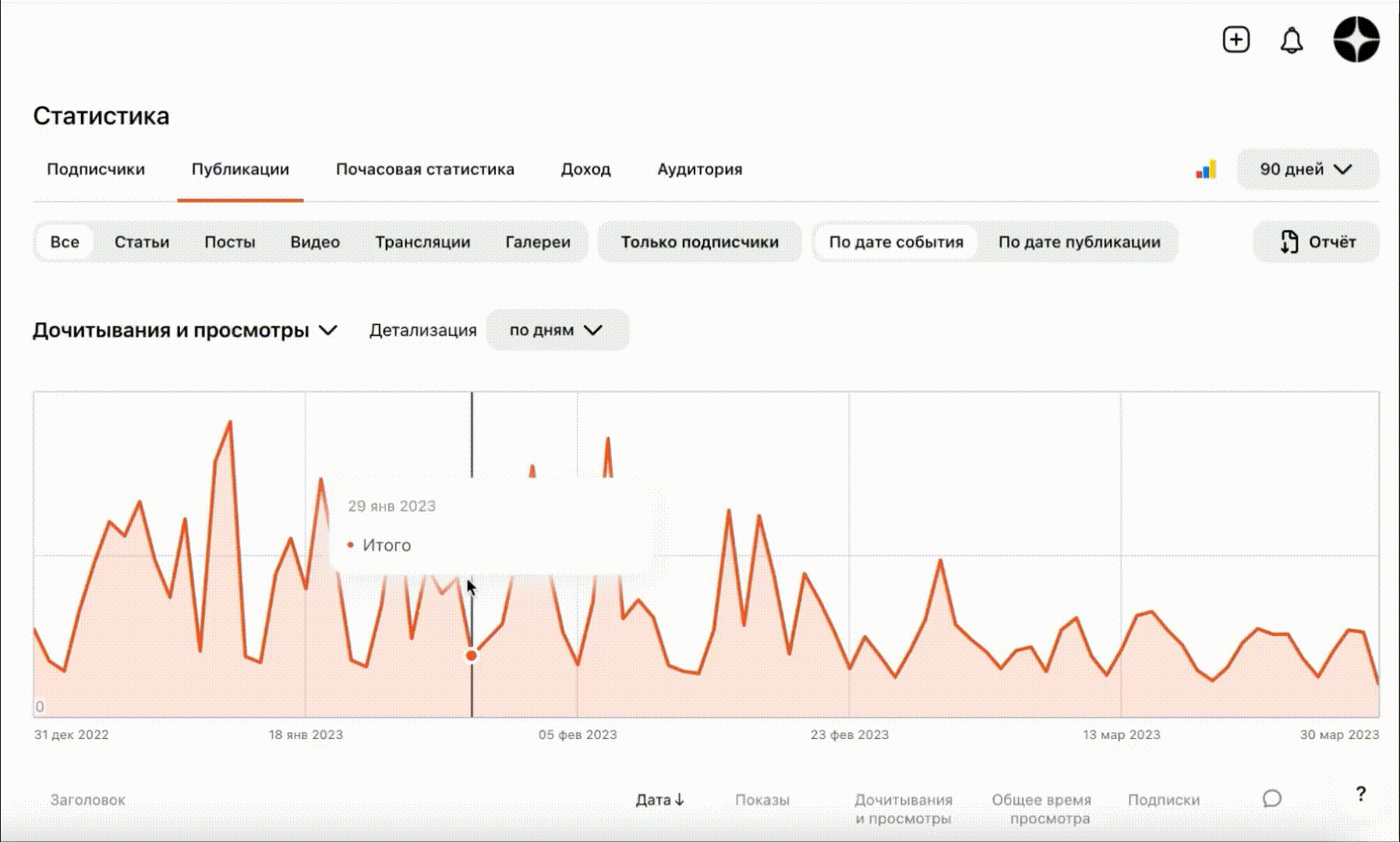
Task: Select По дате публикации option
Action: coord(1079,242)
